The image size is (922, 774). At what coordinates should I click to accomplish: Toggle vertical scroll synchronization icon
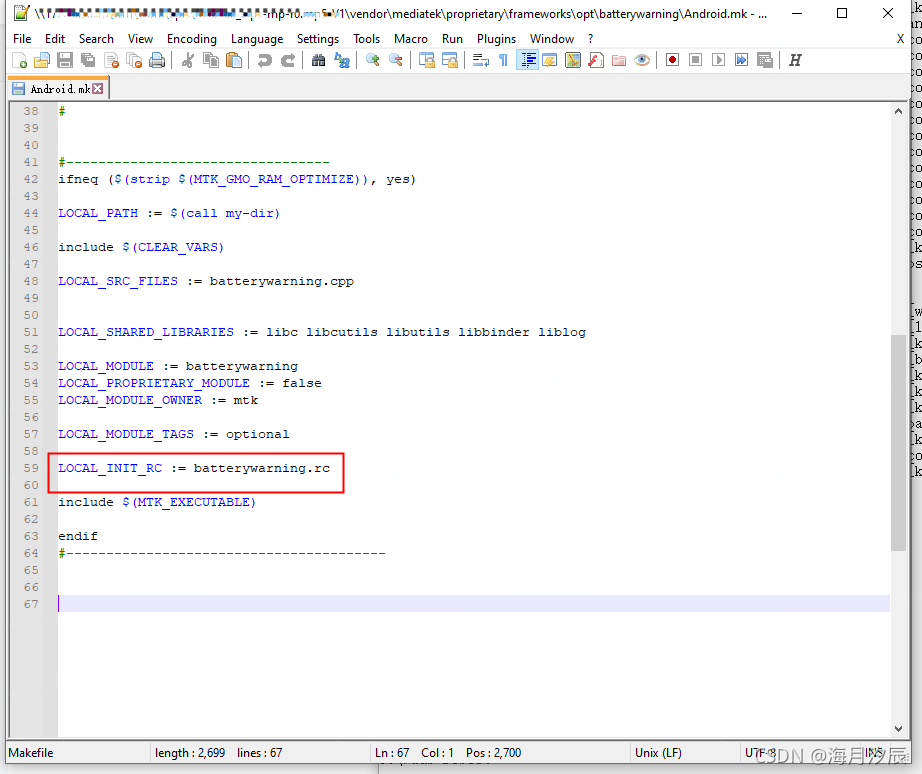point(426,60)
